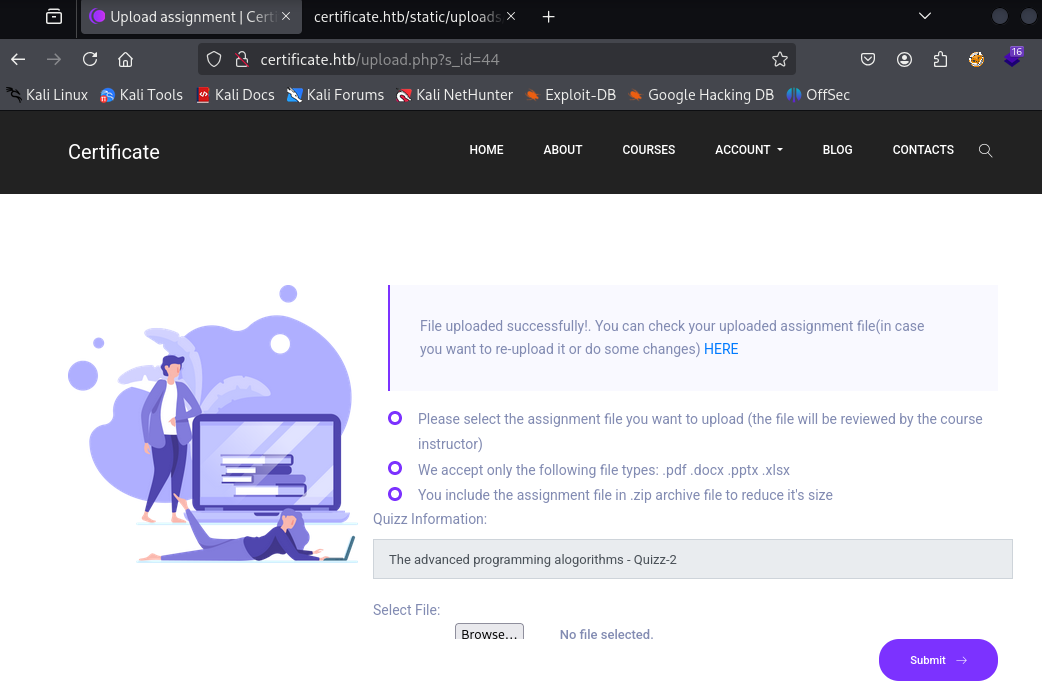The width and height of the screenshot is (1042, 691).
Task: Click the HERE uploaded file link
Action: click(721, 349)
